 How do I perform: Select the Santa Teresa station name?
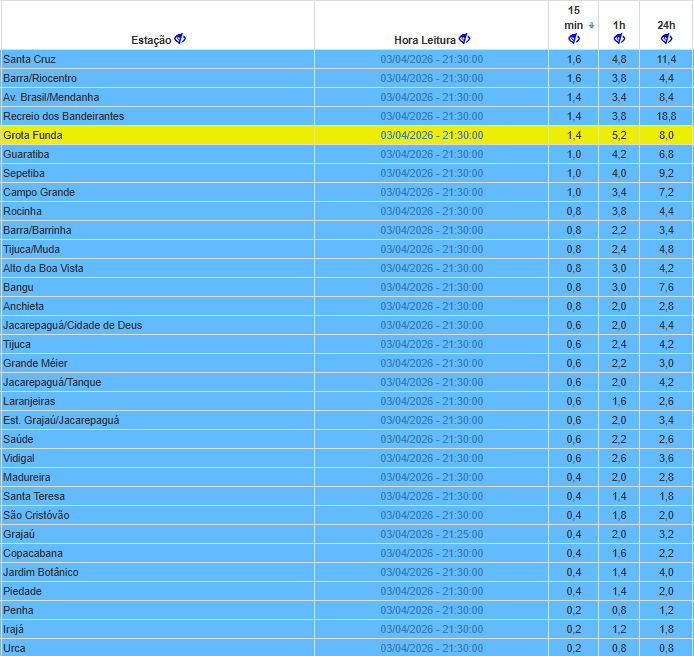34,497
